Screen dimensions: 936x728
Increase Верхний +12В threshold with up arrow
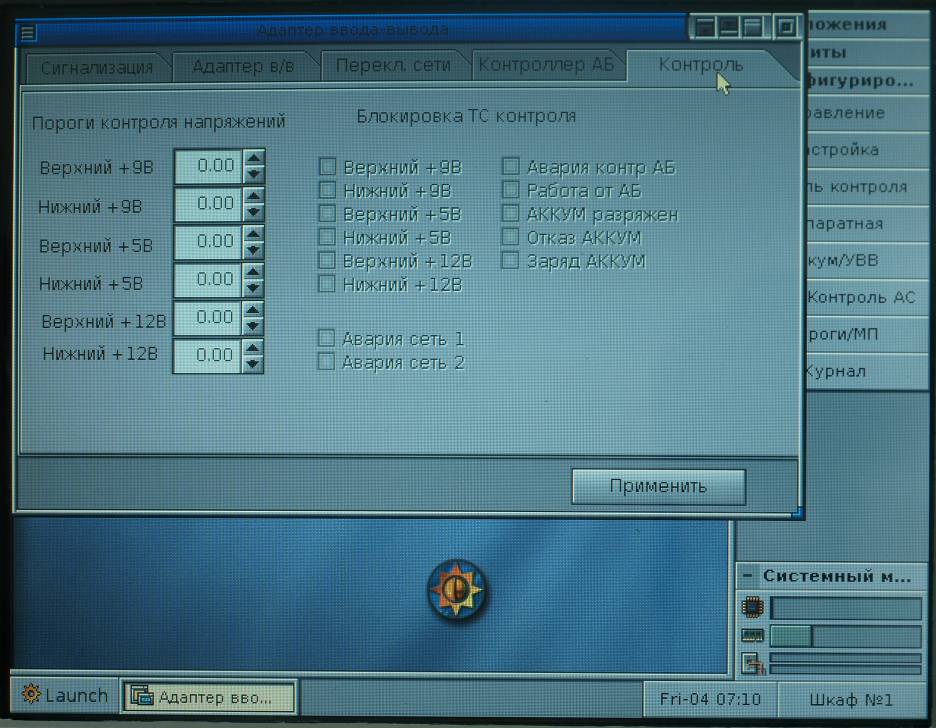253,310
